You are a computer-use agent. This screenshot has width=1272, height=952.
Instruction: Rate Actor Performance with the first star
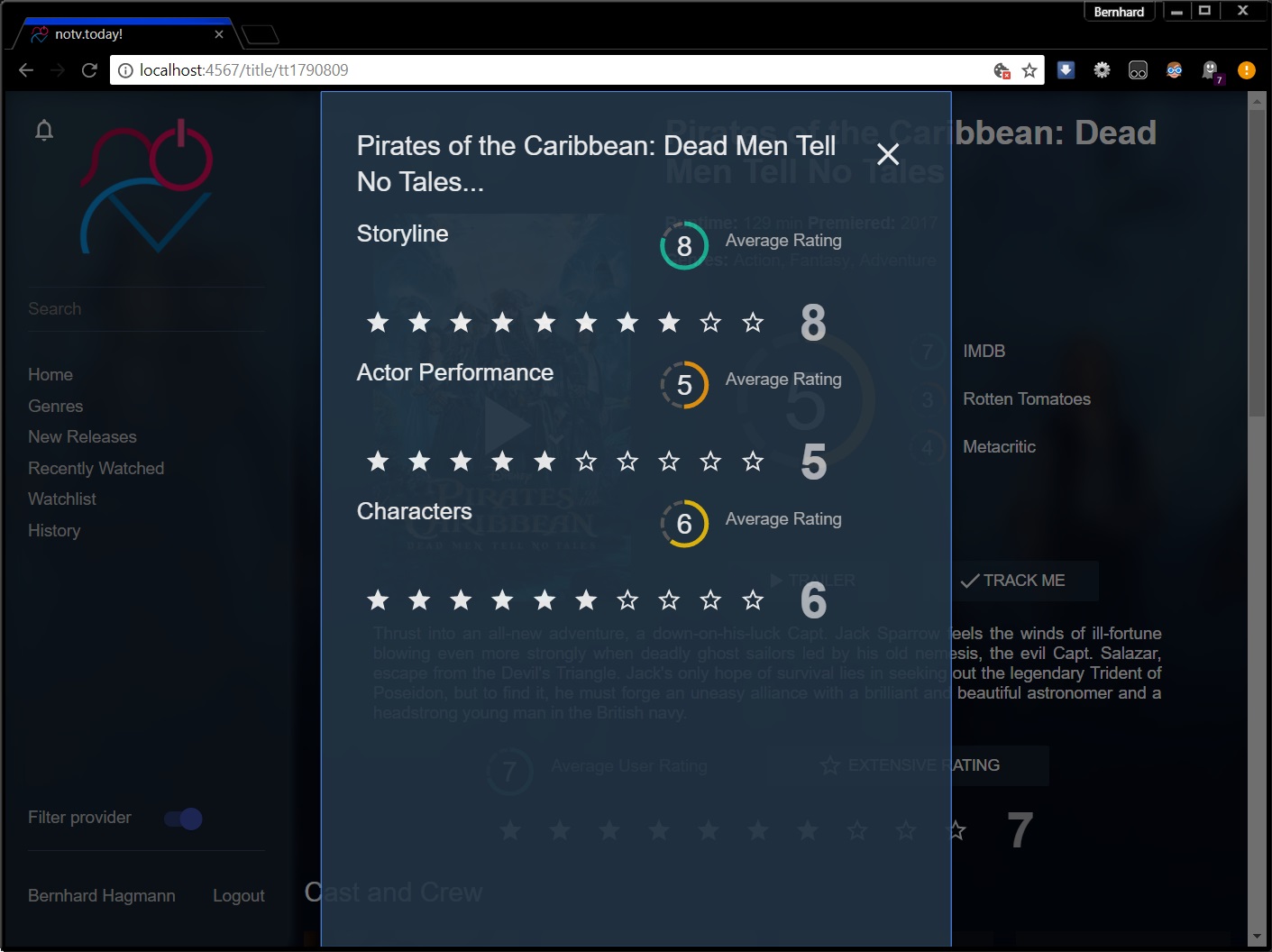pos(378,462)
